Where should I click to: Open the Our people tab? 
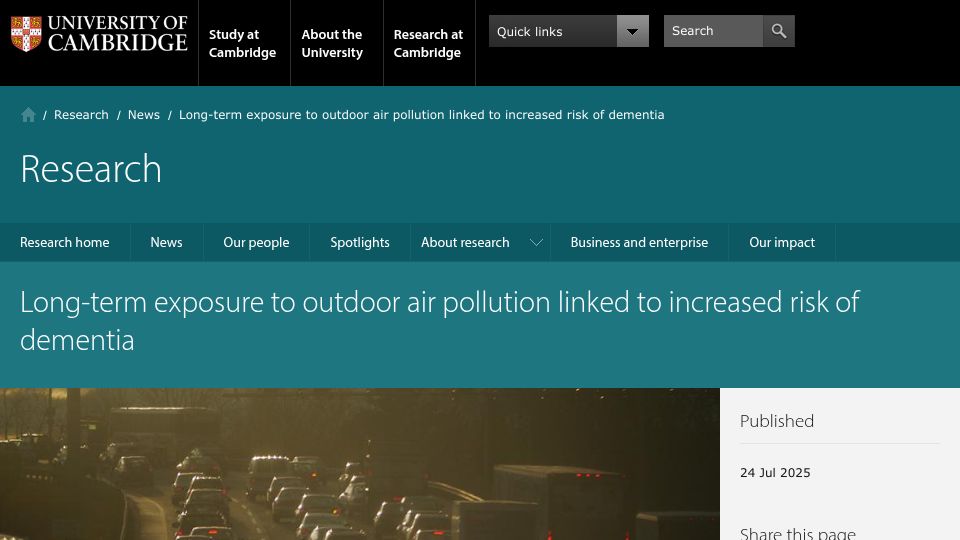coord(256,242)
